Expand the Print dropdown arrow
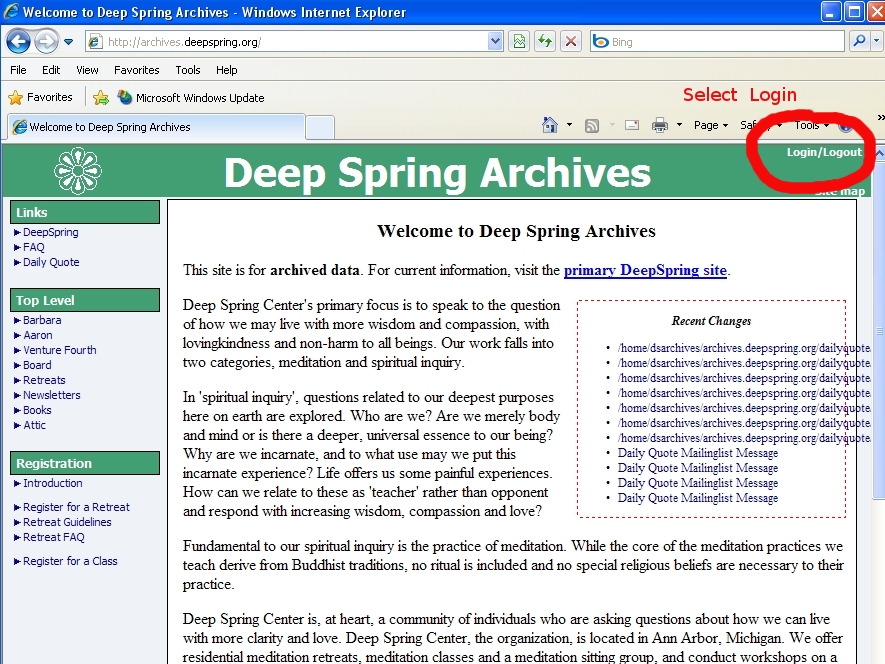Image resolution: width=885 pixels, height=664 pixels. (680, 125)
